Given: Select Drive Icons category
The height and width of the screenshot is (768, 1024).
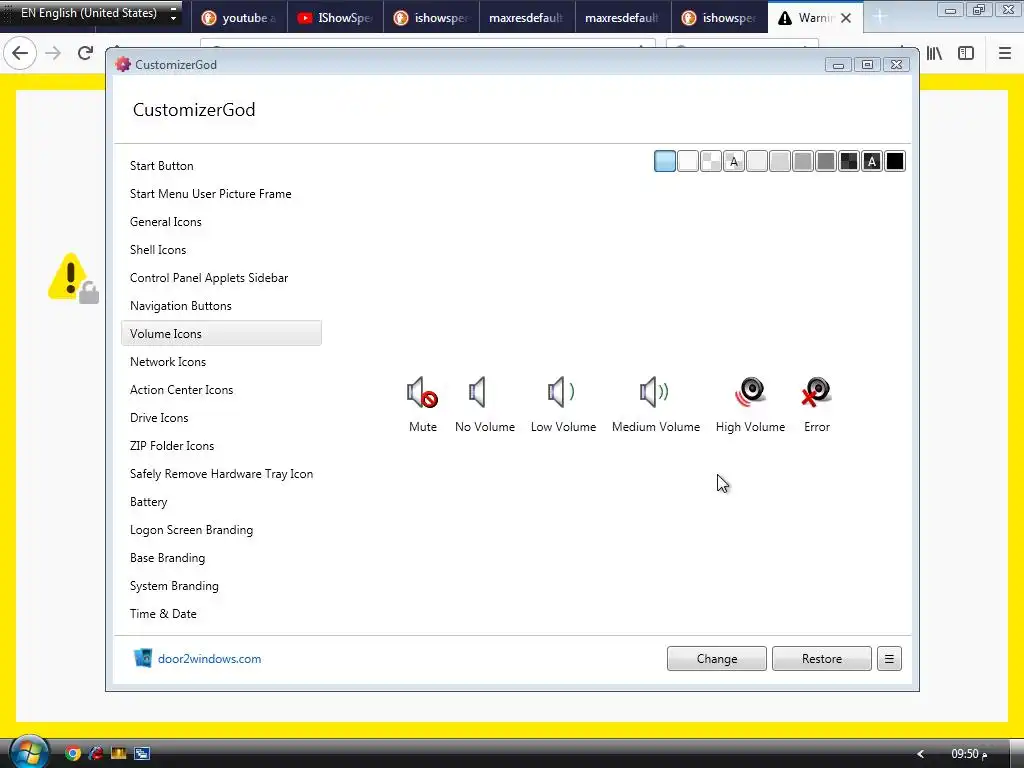Looking at the screenshot, I should (x=221, y=418).
